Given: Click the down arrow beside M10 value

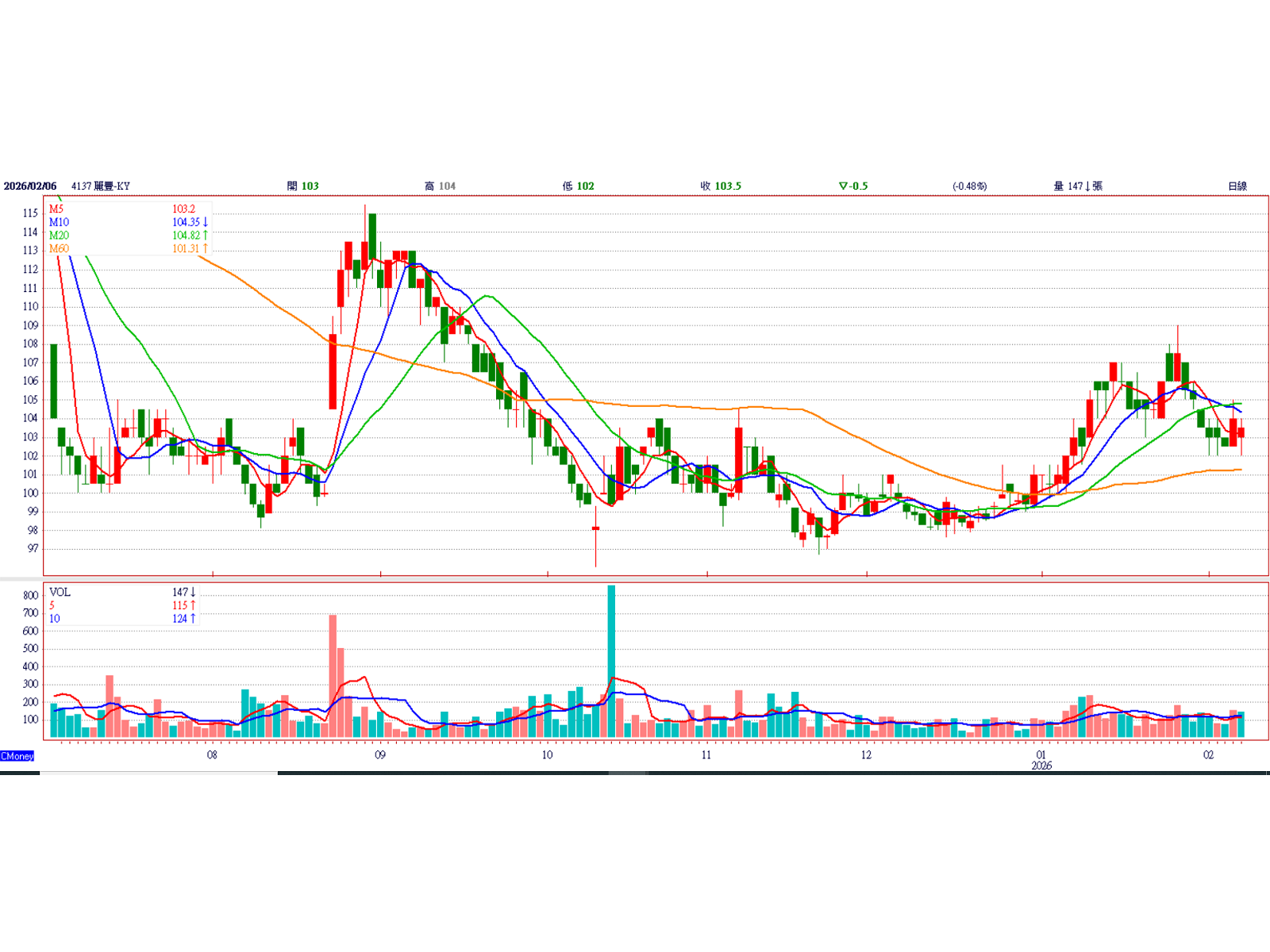Looking at the screenshot, I should [x=206, y=222].
